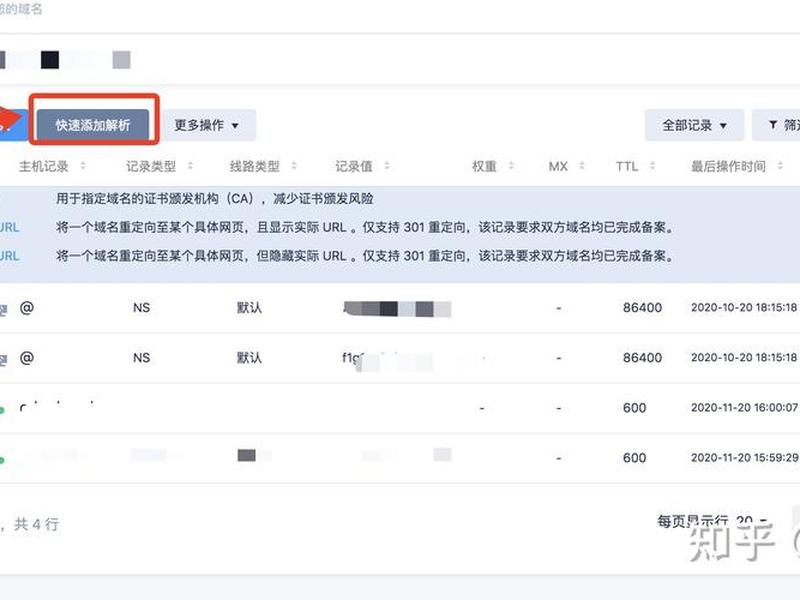Sort by TTL column arrows
Image resolution: width=800 pixels, height=600 pixels.
[x=652, y=166]
